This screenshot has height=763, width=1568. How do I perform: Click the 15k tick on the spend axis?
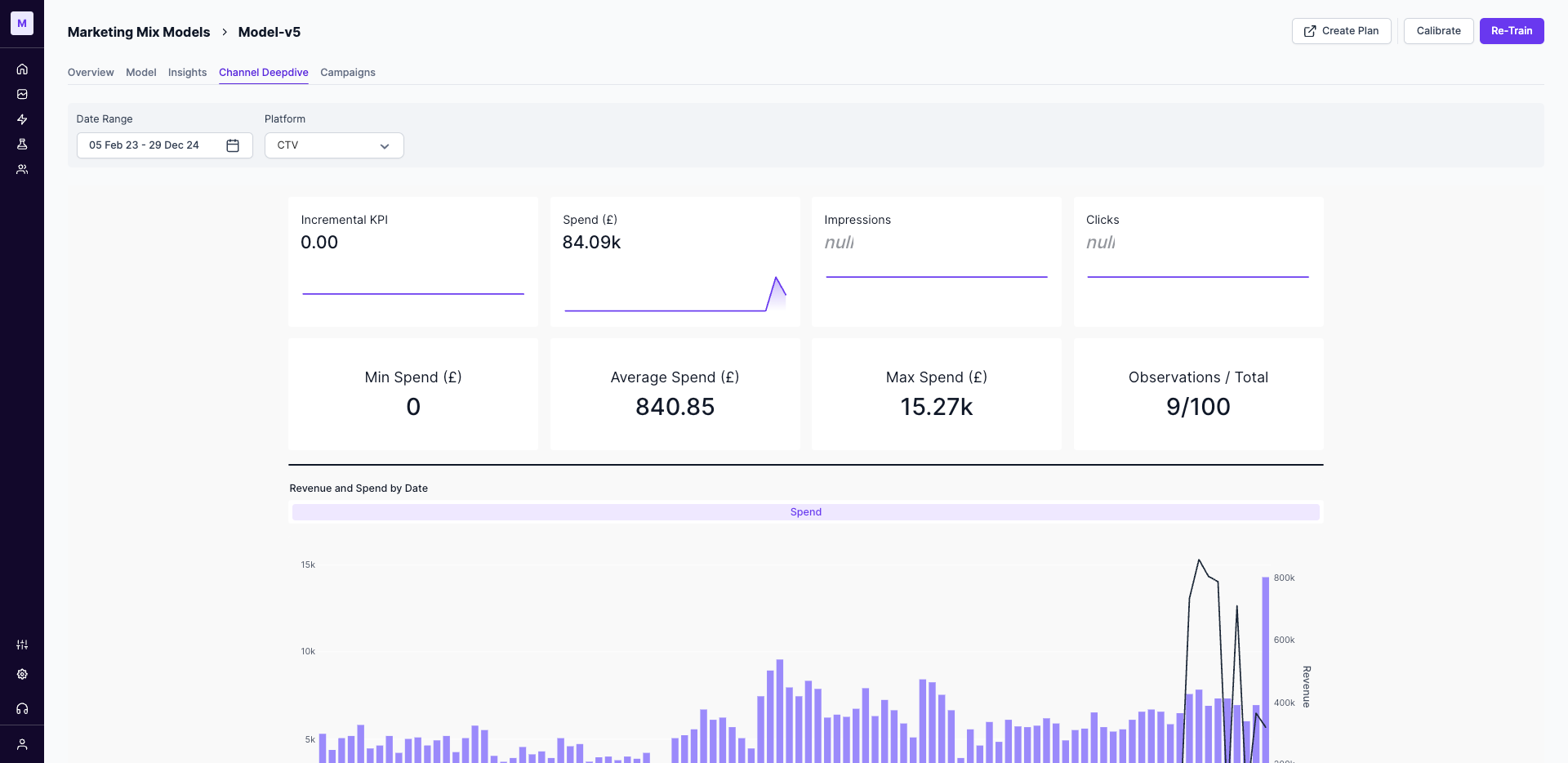[308, 565]
